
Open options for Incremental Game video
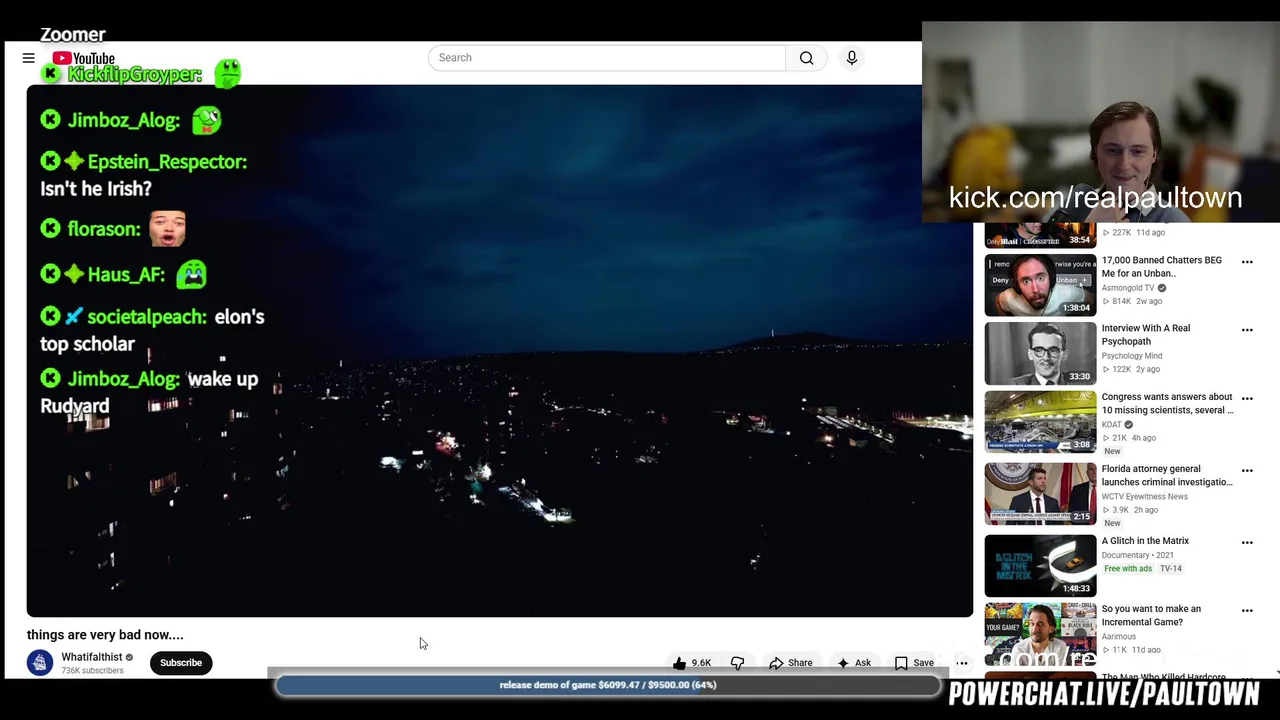(1247, 611)
